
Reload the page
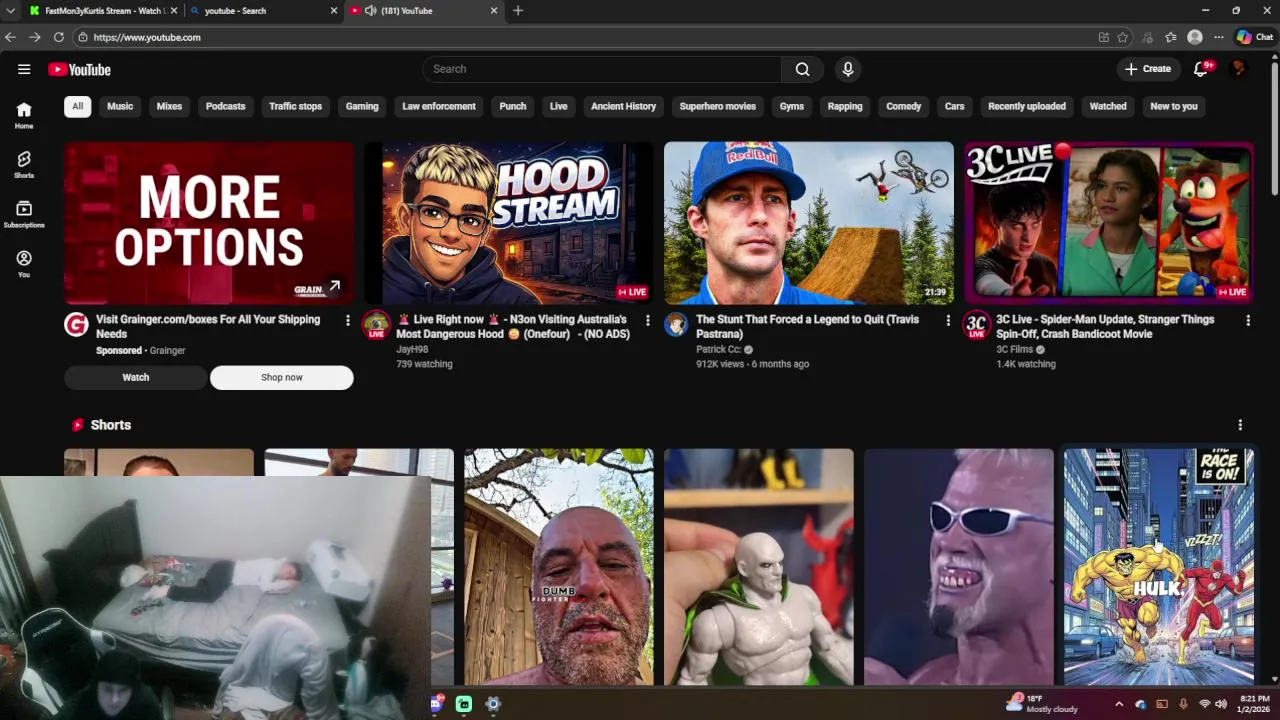(x=59, y=37)
